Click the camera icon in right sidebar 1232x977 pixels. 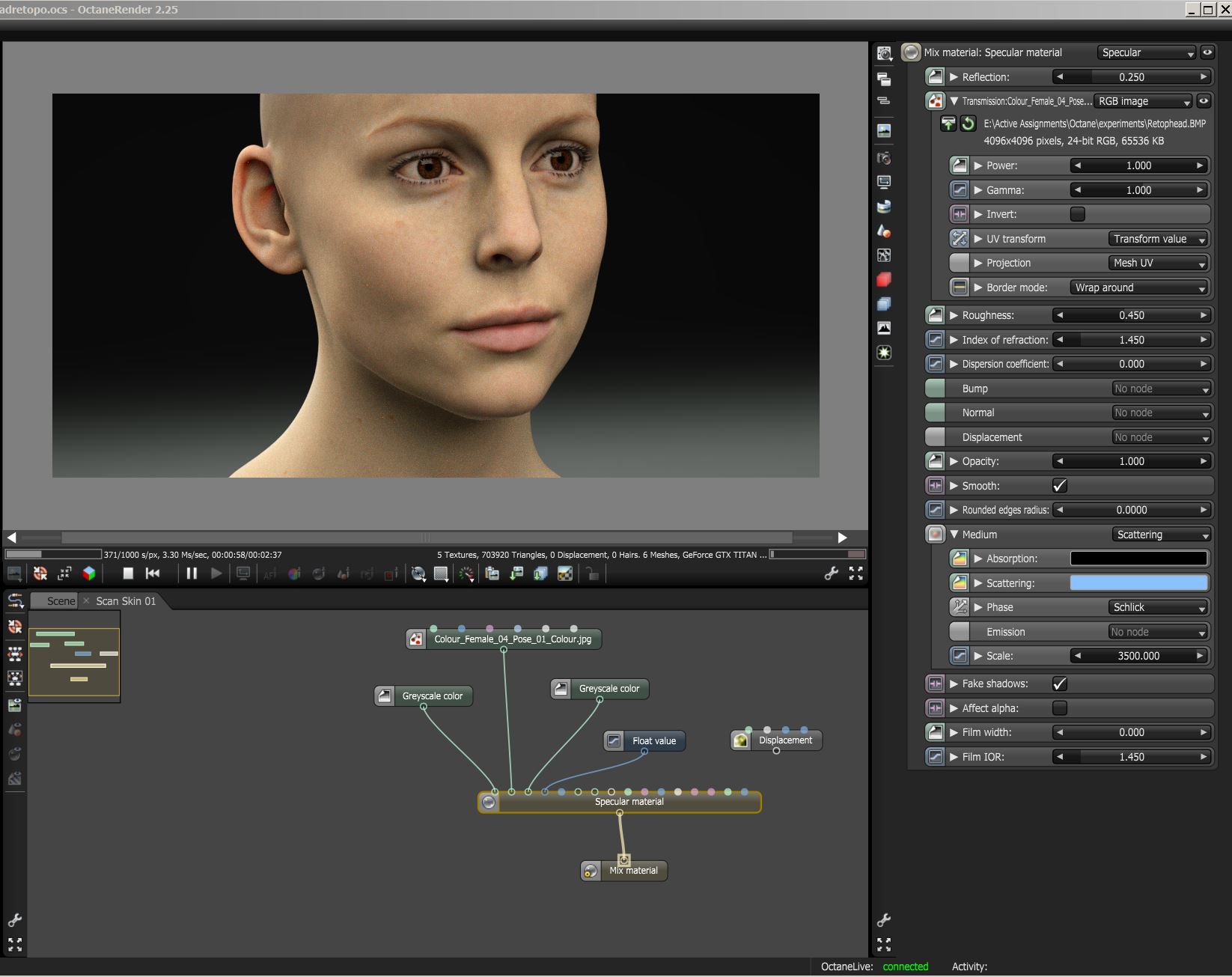(884, 158)
